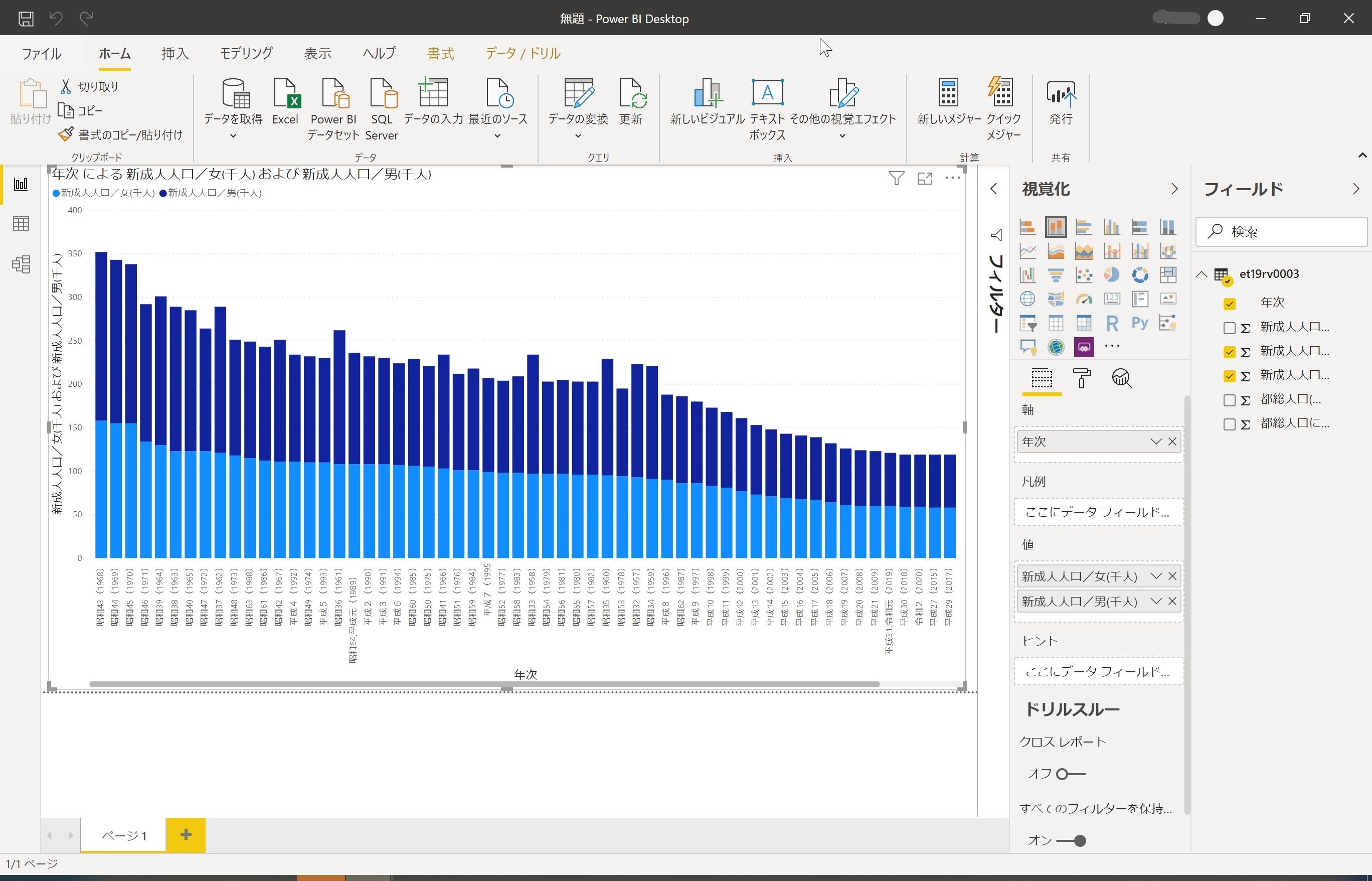
Task: Select the Python visual
Action: click(1139, 323)
